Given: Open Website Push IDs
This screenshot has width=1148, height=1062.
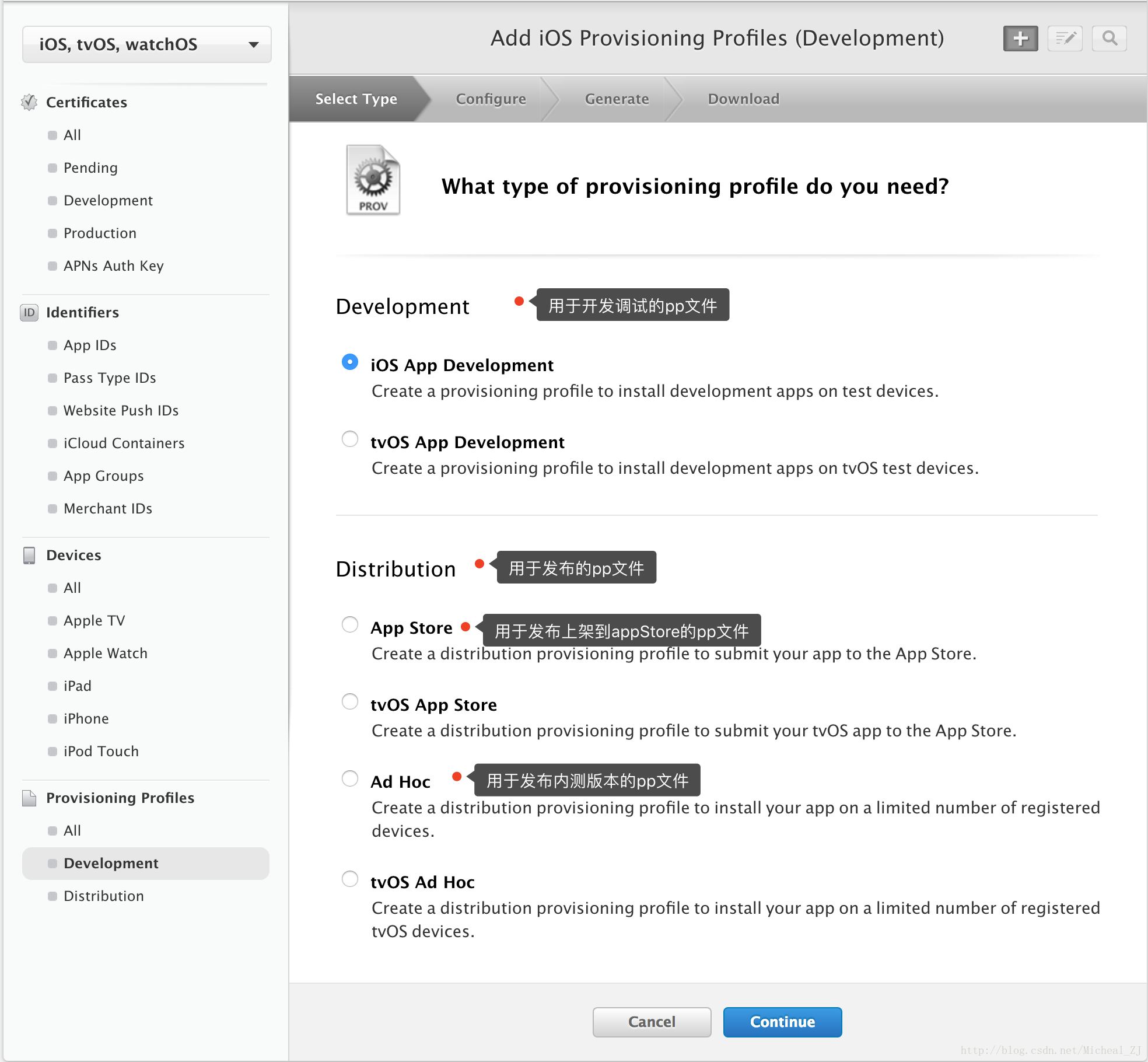Looking at the screenshot, I should coord(121,410).
